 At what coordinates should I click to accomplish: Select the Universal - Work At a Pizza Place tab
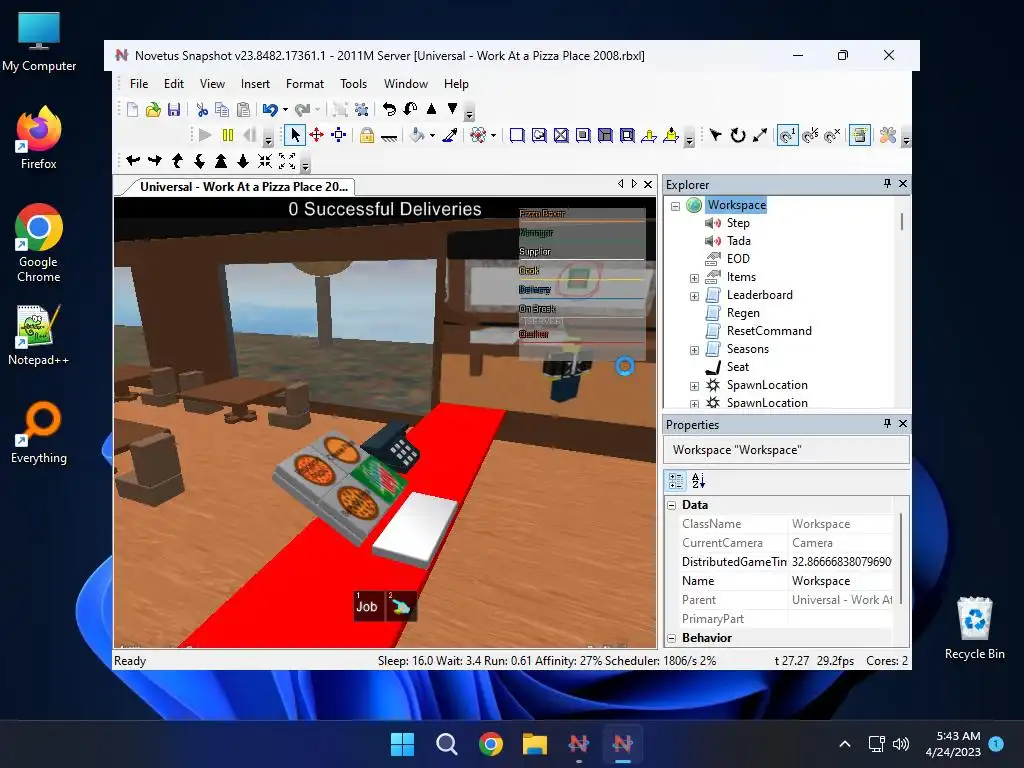pos(243,187)
